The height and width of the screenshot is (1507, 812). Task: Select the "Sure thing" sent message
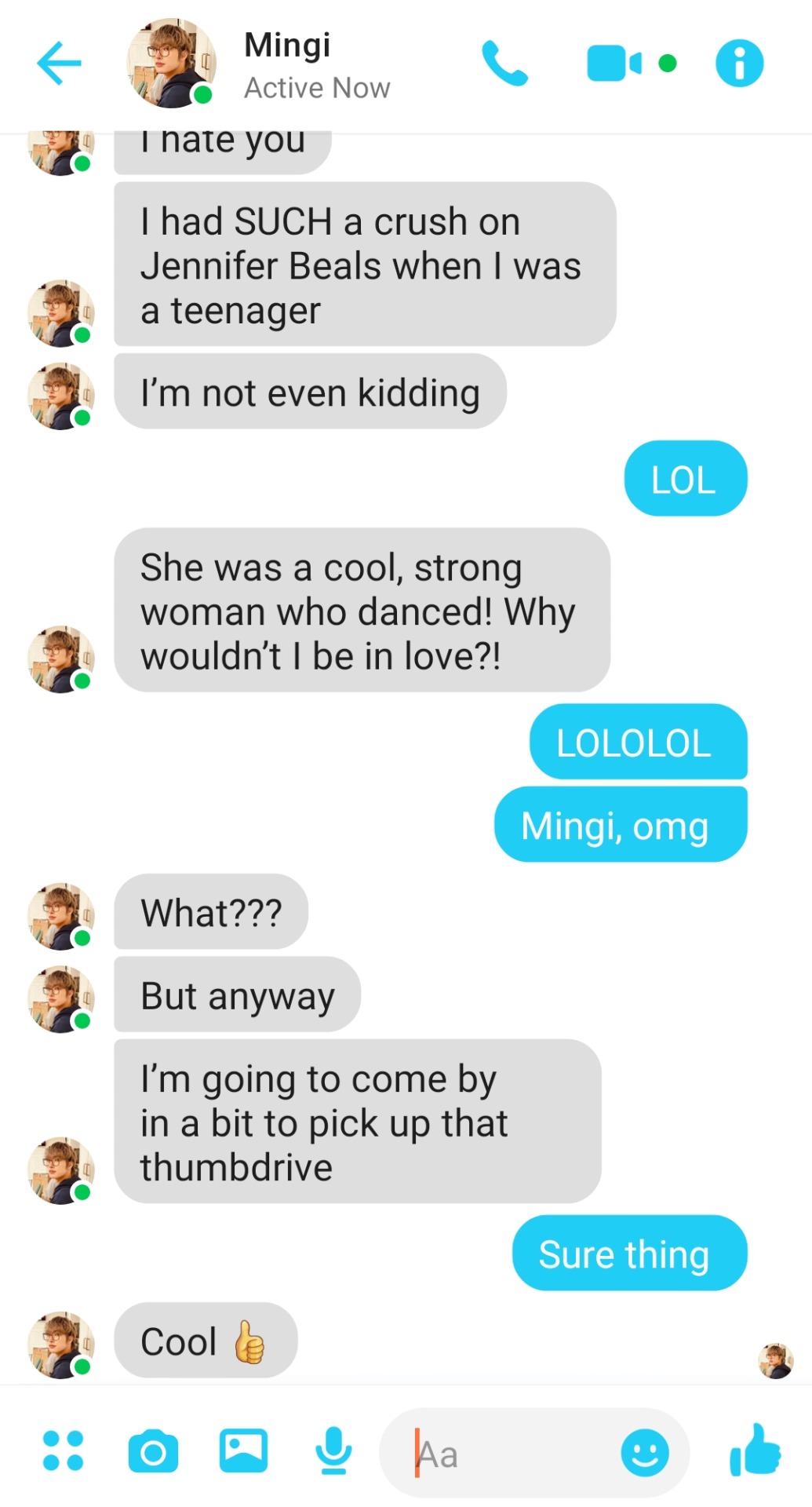pyautogui.click(x=630, y=1253)
